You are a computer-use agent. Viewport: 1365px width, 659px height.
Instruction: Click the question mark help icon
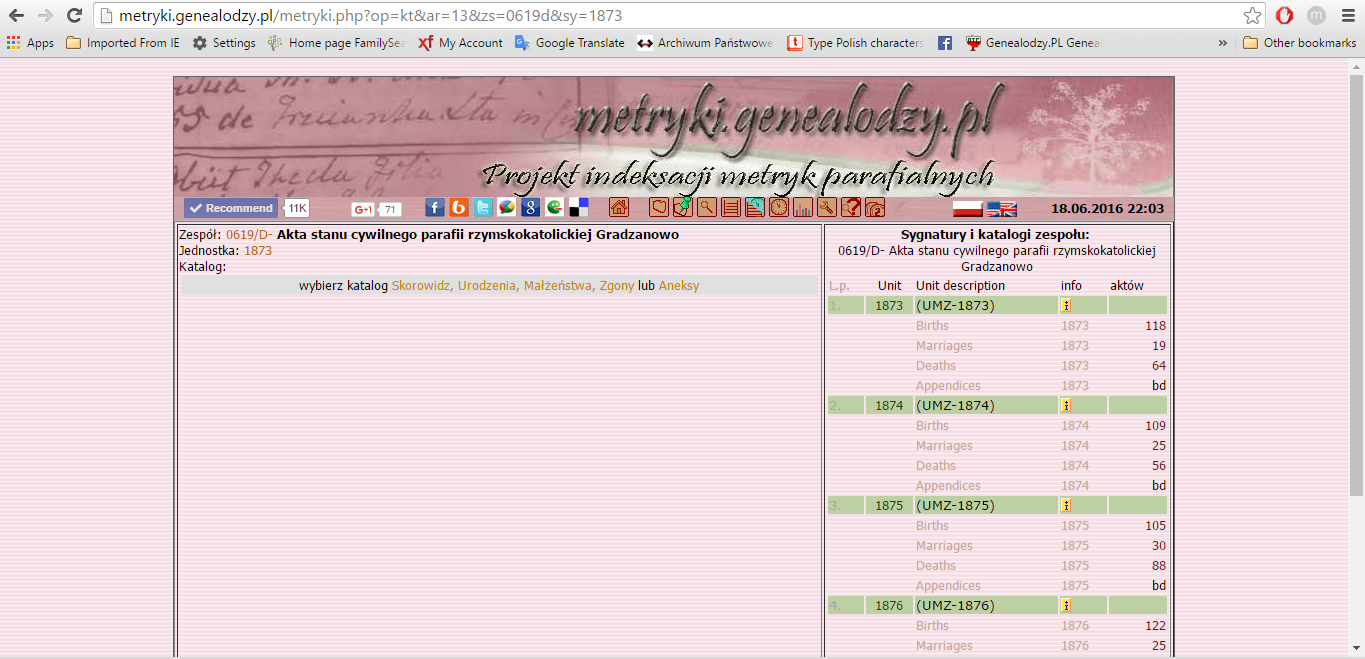pyautogui.click(x=850, y=208)
